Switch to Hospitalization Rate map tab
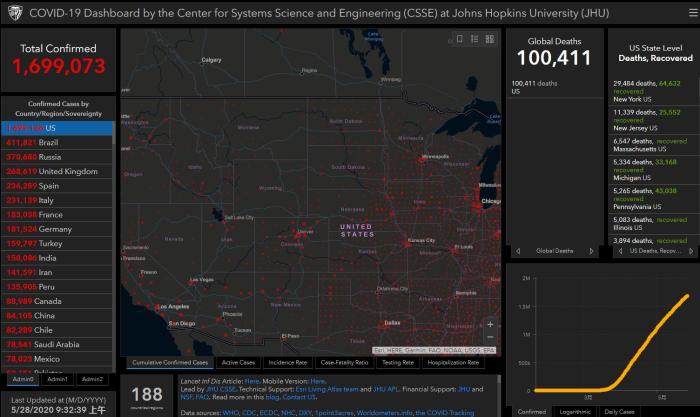 [453, 363]
